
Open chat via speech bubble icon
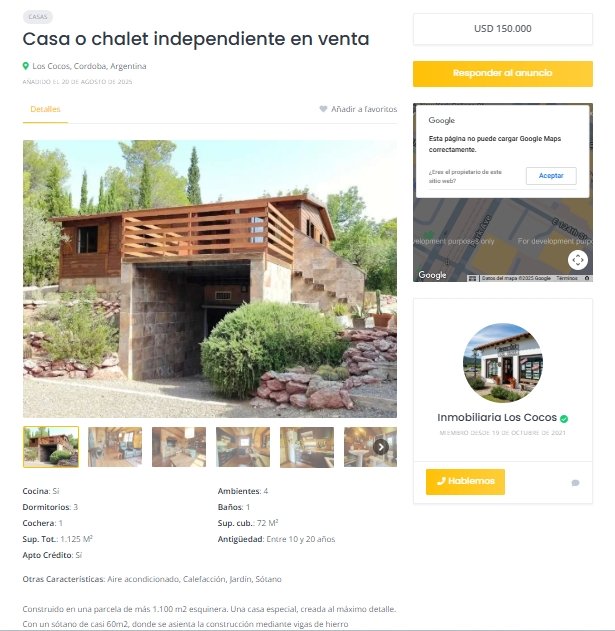pyautogui.click(x=576, y=483)
